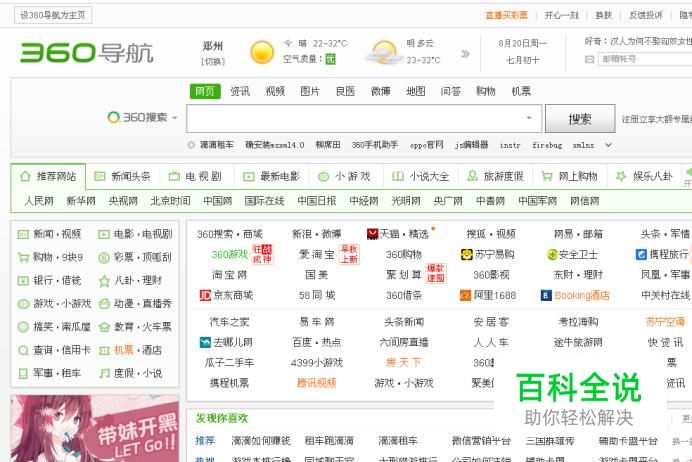The image size is (692, 462).
Task: Click the 安全卫士 shield icon
Action: click(x=552, y=255)
